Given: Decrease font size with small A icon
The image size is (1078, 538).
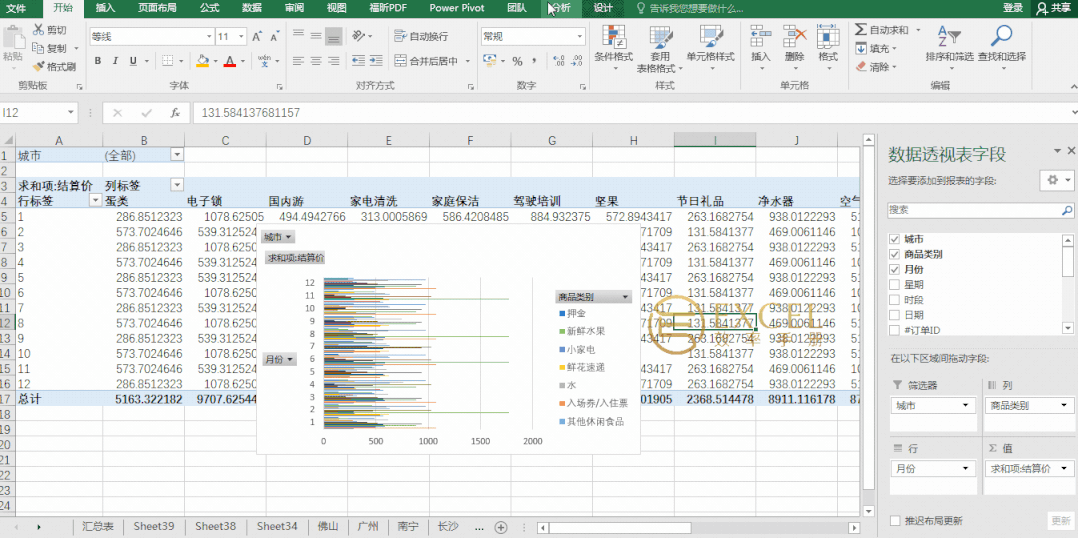Looking at the screenshot, I should pos(274,36).
